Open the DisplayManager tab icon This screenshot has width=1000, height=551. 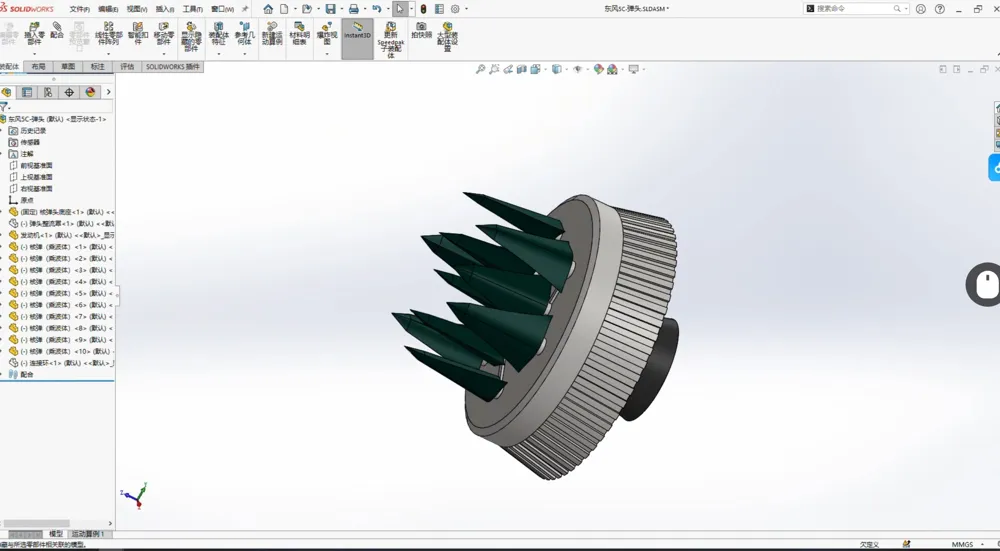click(90, 92)
